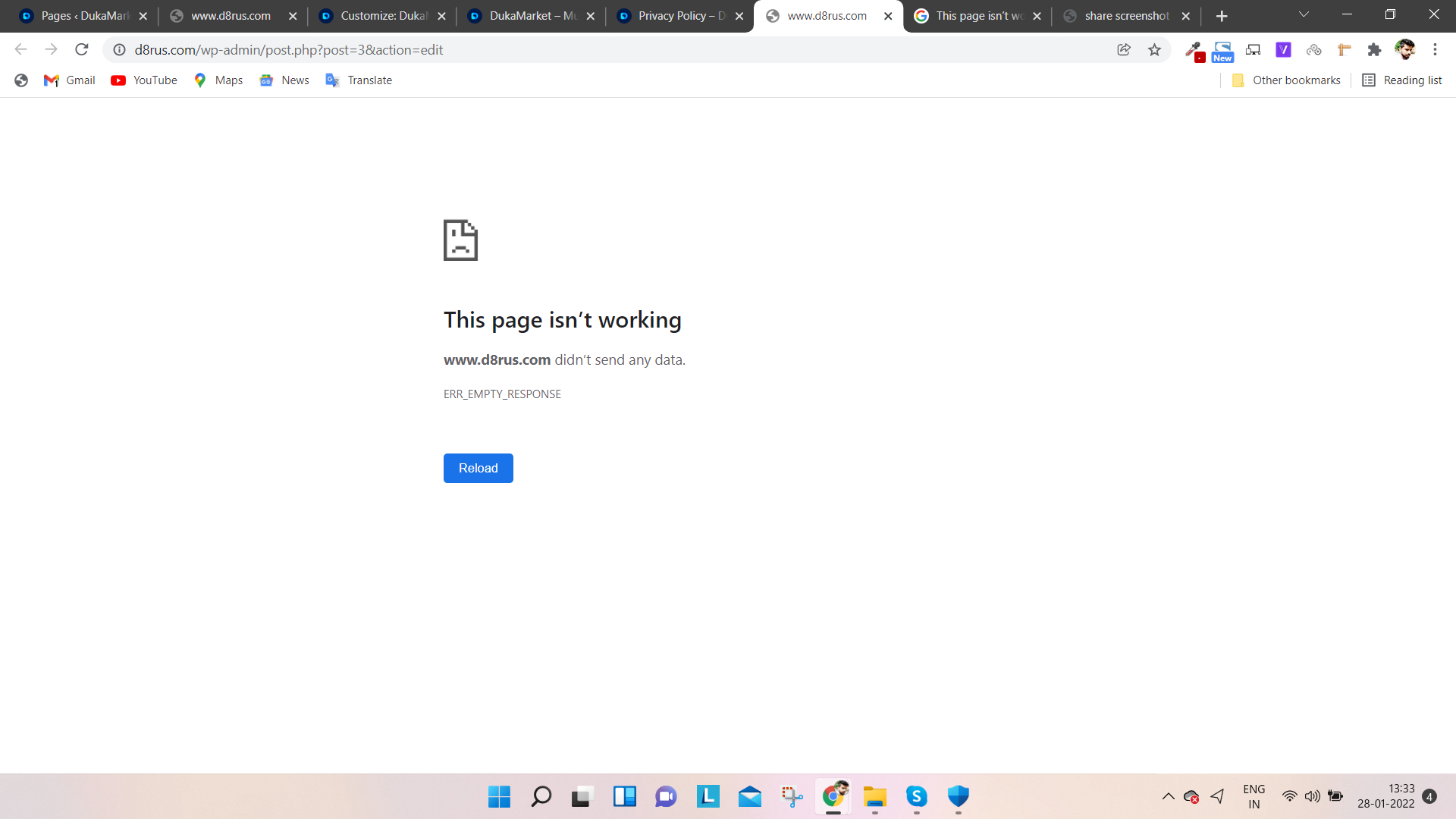Open Chrome three-dot menu
Viewport: 1456px width, 819px height.
pyautogui.click(x=1435, y=49)
